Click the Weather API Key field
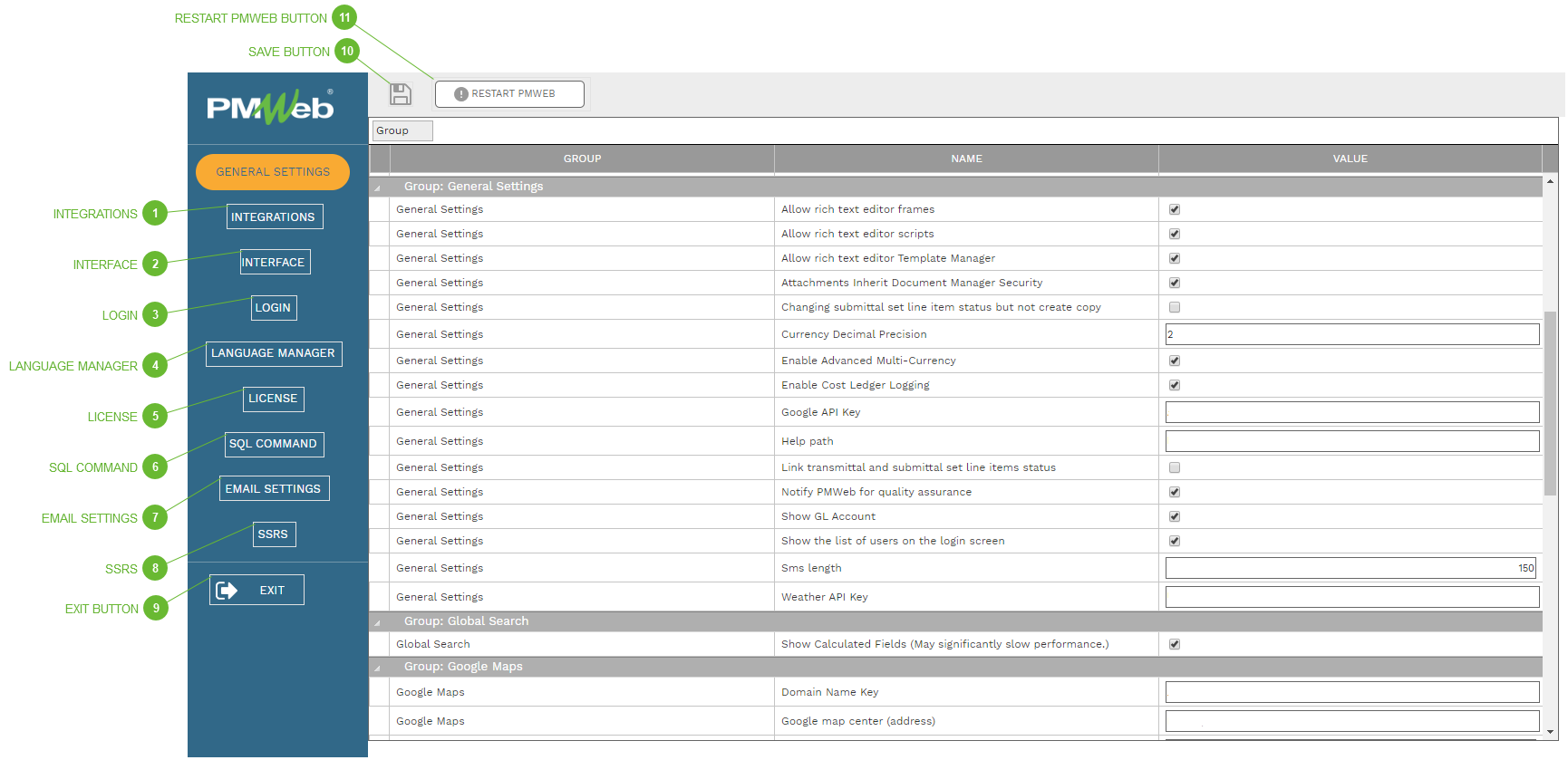The image size is (1568, 760). 1352,597
